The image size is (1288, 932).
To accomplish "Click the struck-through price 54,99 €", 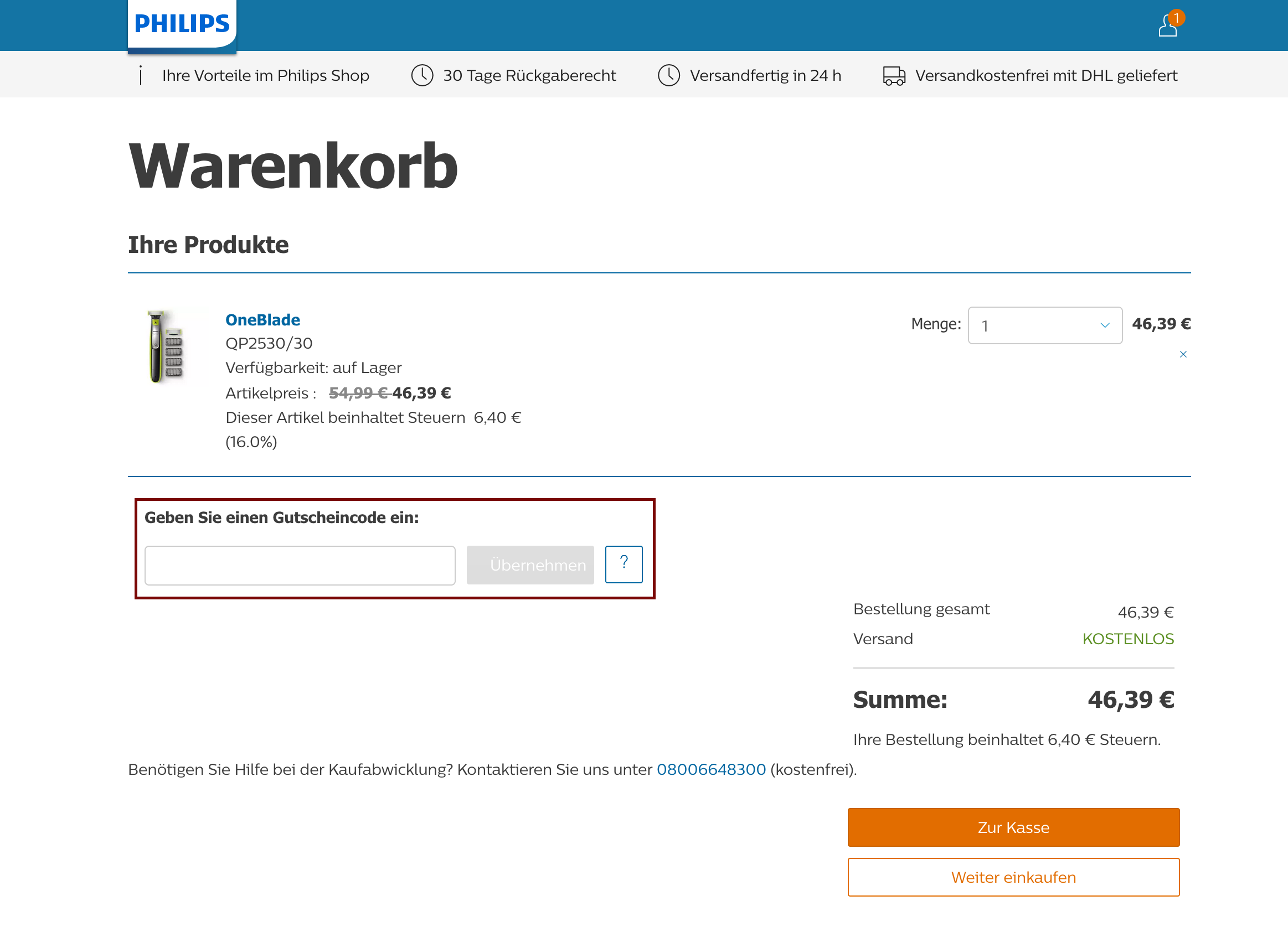I will coord(358,393).
